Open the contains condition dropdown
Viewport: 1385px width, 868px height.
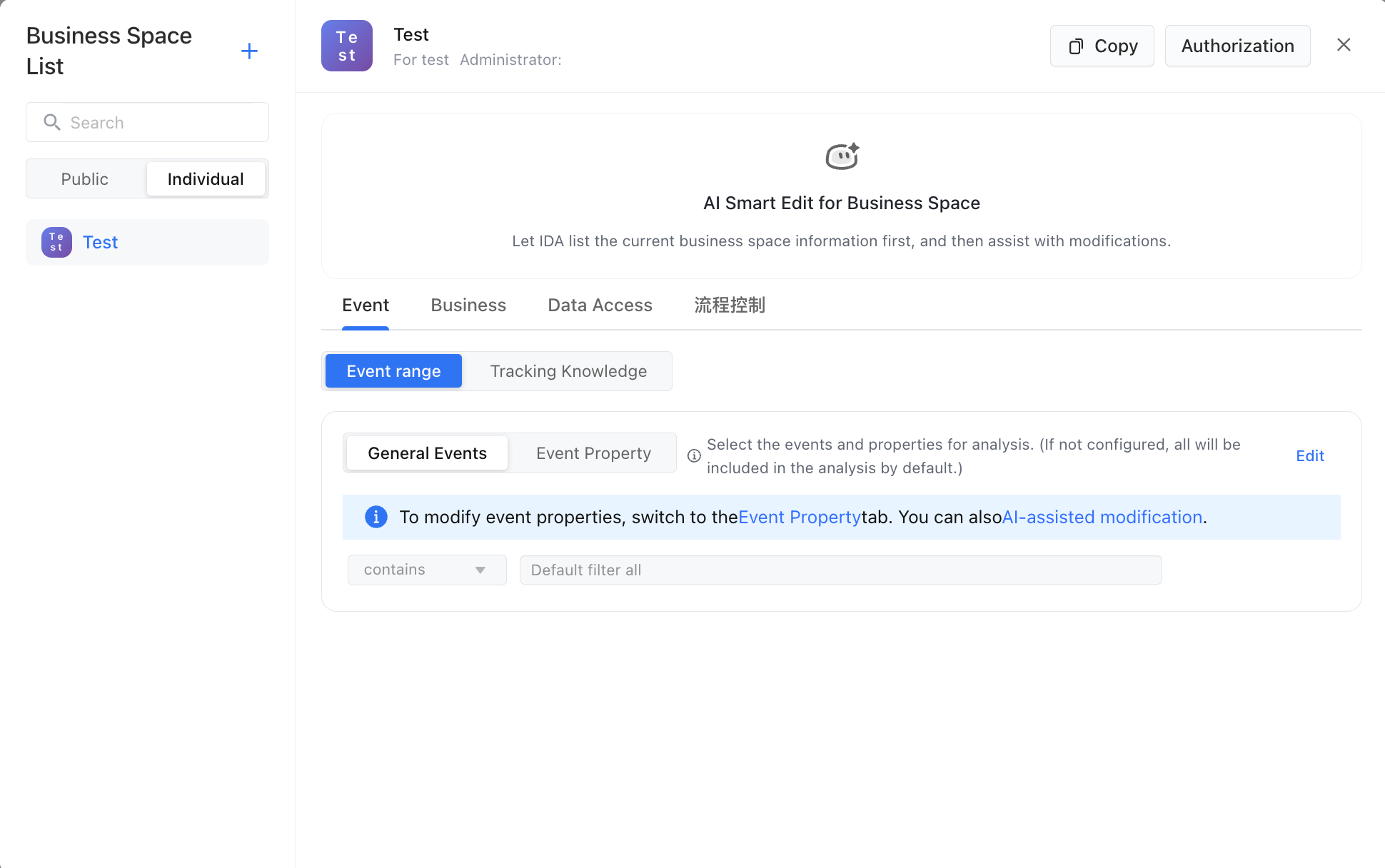coord(427,570)
